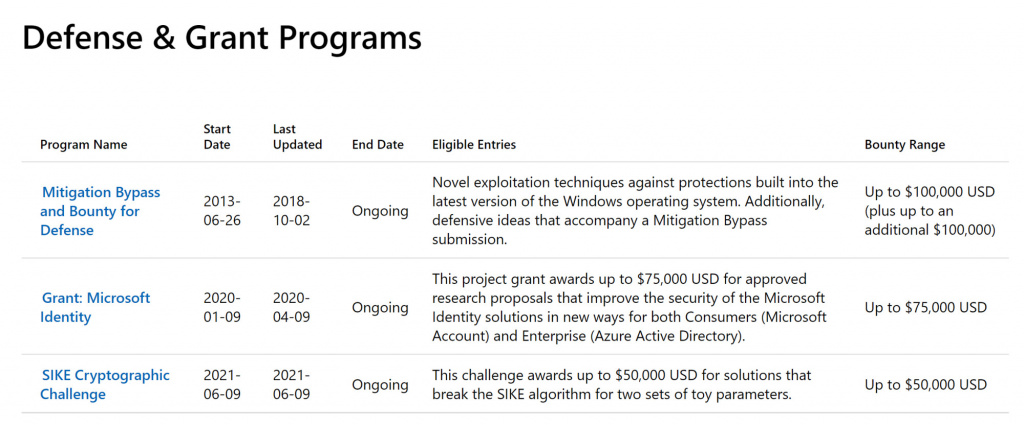Open the Grant: Microsoft Identity link
Viewport: 1024px width, 425px height.
[x=95, y=307]
